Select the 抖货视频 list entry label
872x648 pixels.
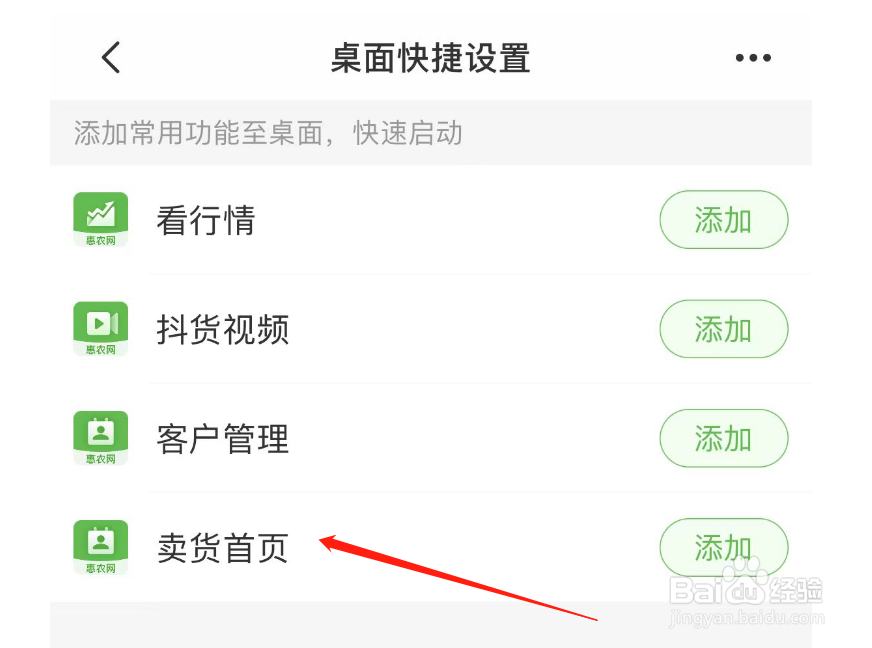[222, 329]
